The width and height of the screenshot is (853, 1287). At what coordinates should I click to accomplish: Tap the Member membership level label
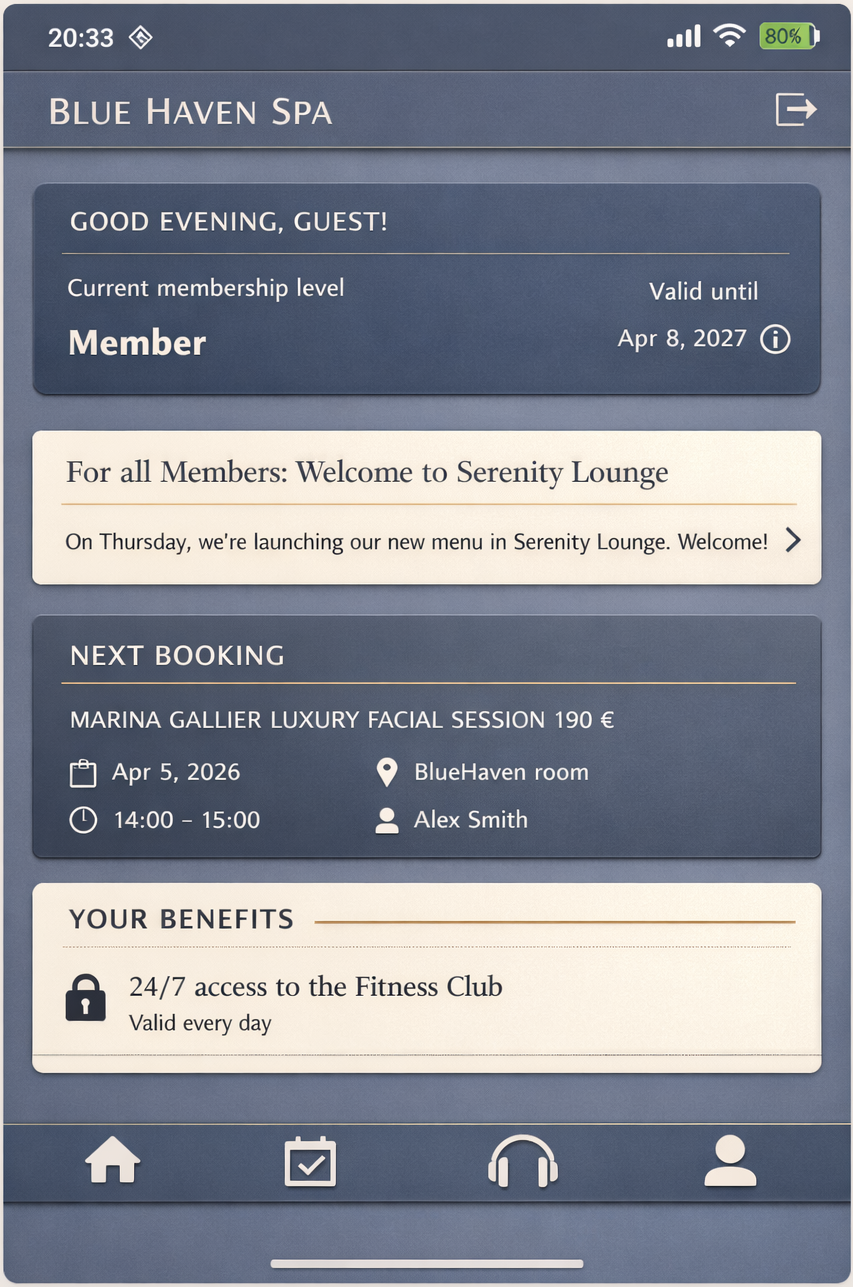pyautogui.click(x=137, y=343)
